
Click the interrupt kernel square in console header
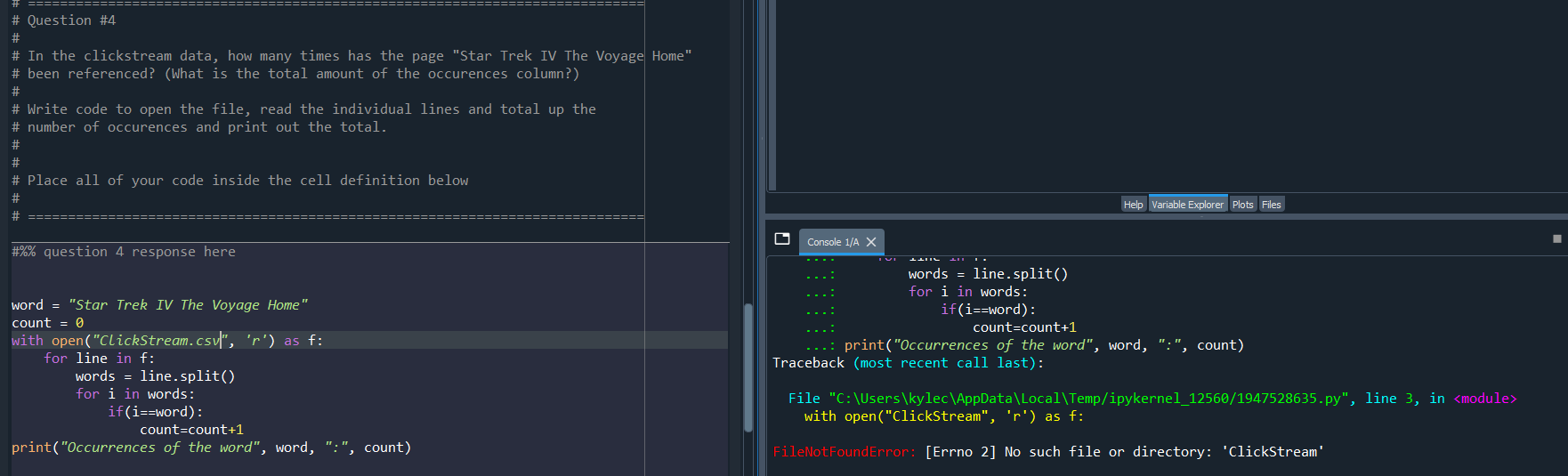pyautogui.click(x=1556, y=238)
